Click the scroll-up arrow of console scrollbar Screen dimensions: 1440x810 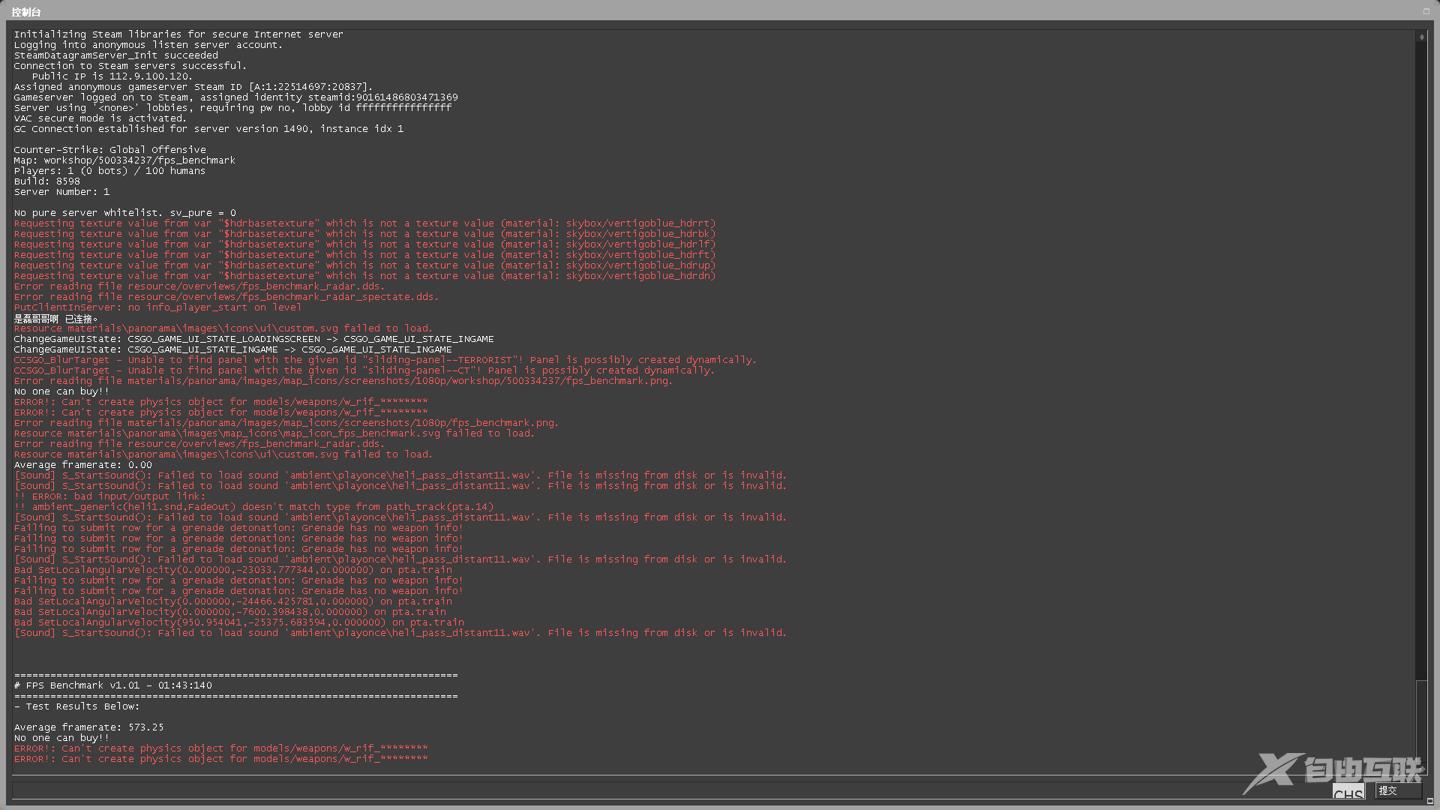[1421, 37]
